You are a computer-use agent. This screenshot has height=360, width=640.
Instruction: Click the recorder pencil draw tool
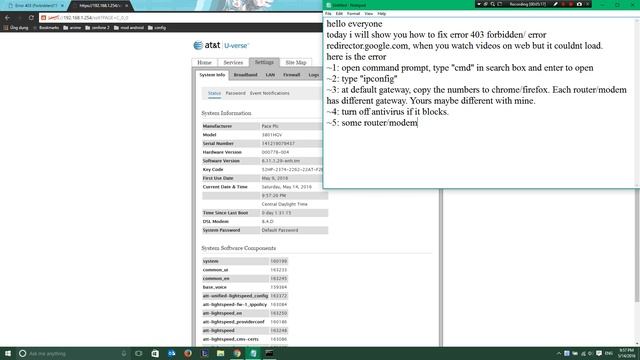click(x=556, y=4)
